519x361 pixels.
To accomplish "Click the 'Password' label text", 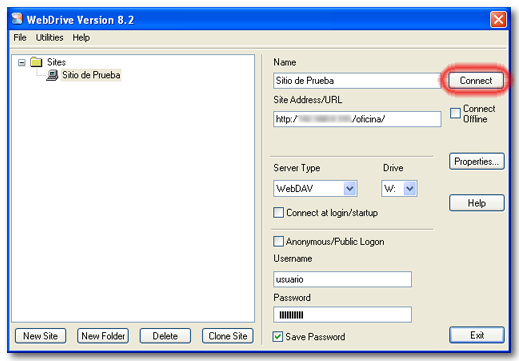I will (x=292, y=297).
